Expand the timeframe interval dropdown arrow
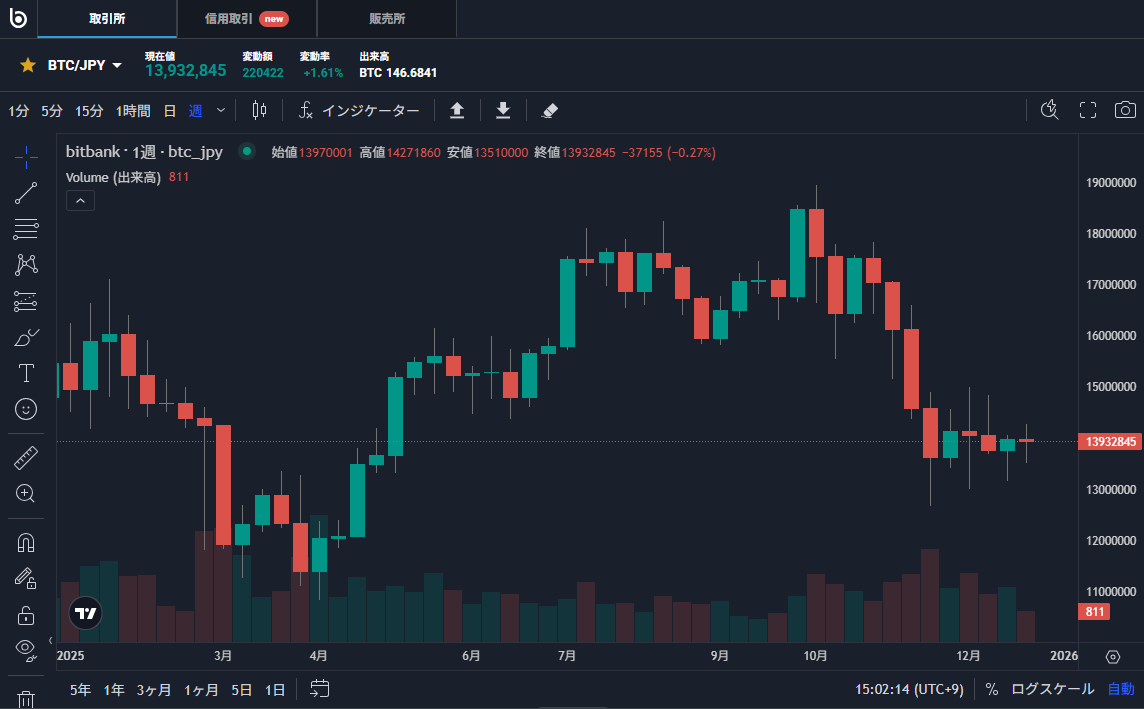 pyautogui.click(x=221, y=110)
